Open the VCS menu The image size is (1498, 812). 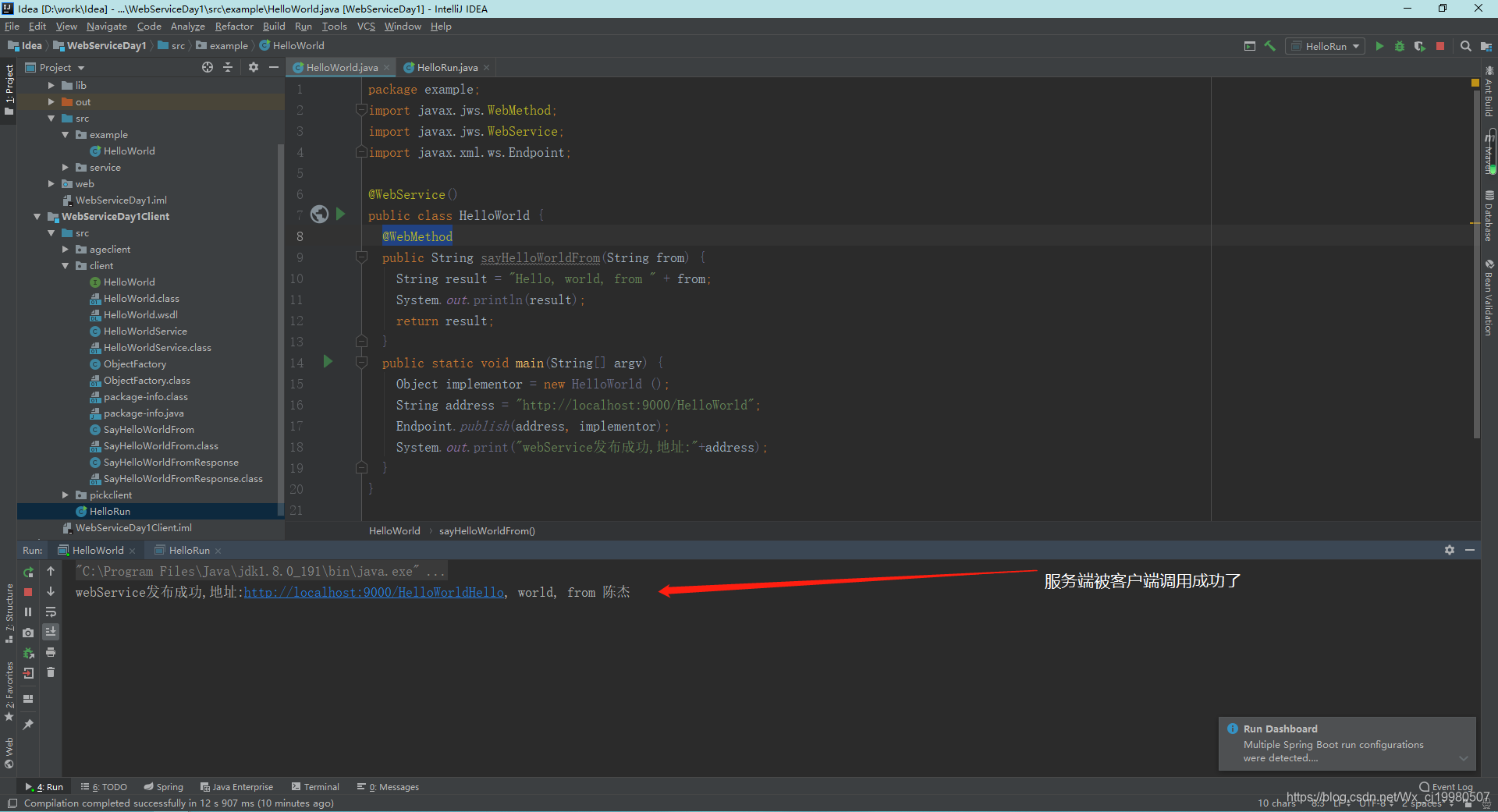[366, 27]
